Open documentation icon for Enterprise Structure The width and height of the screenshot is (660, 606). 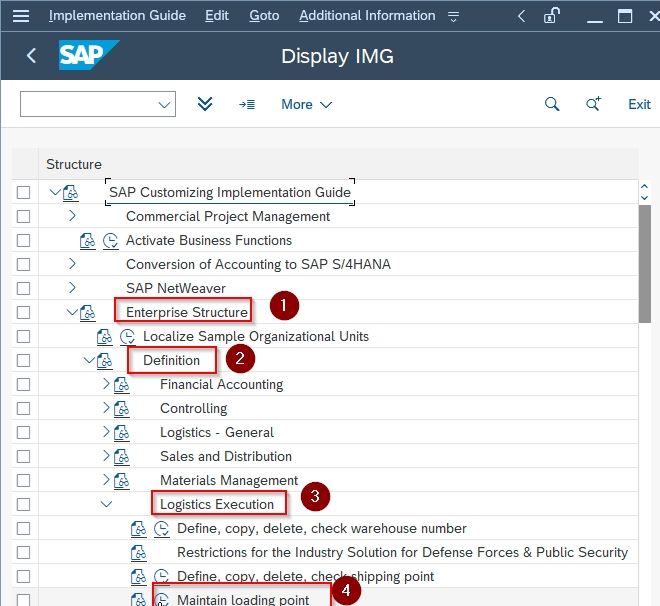88,313
